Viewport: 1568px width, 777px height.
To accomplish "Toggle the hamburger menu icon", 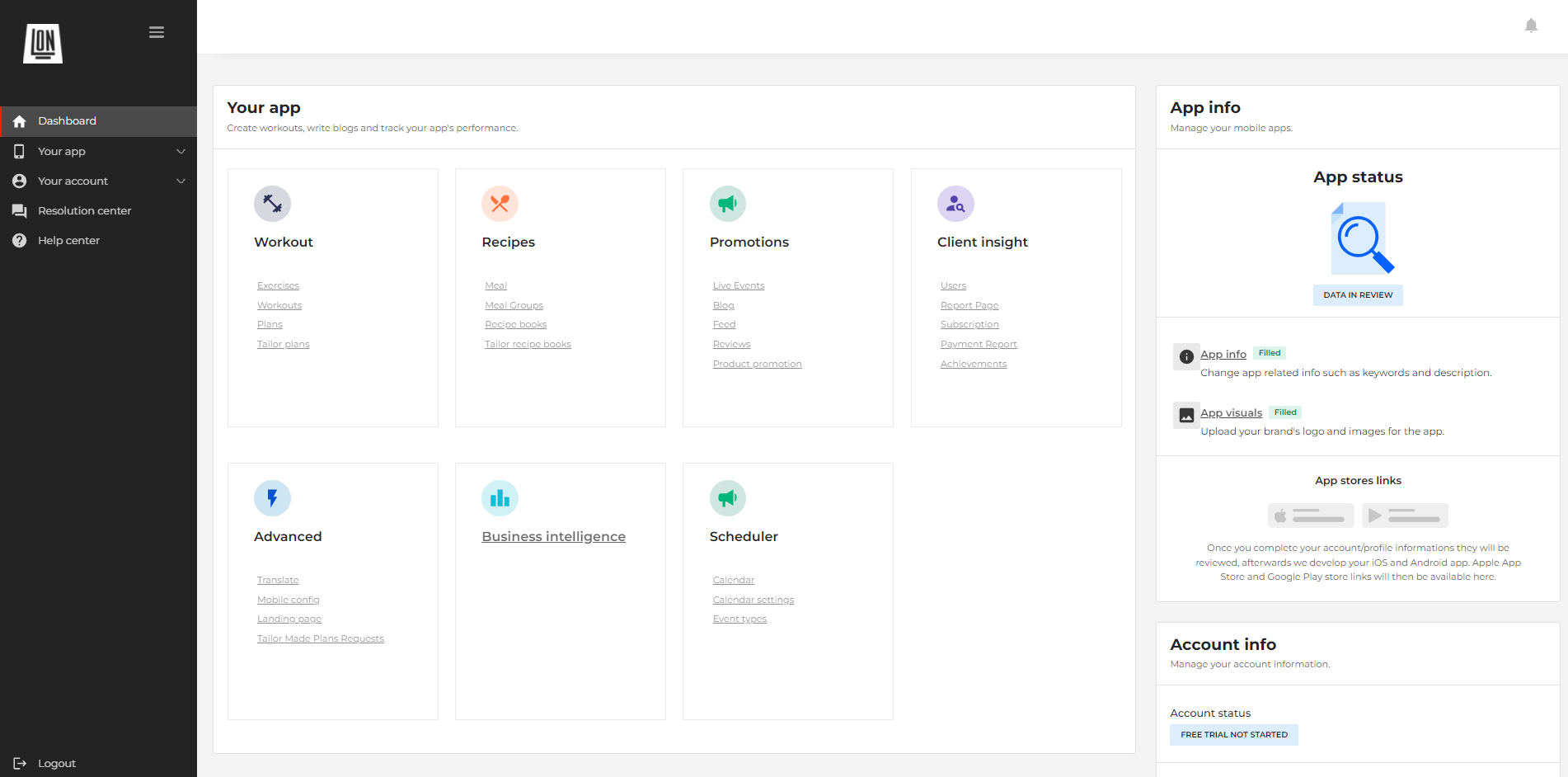I will click(157, 32).
